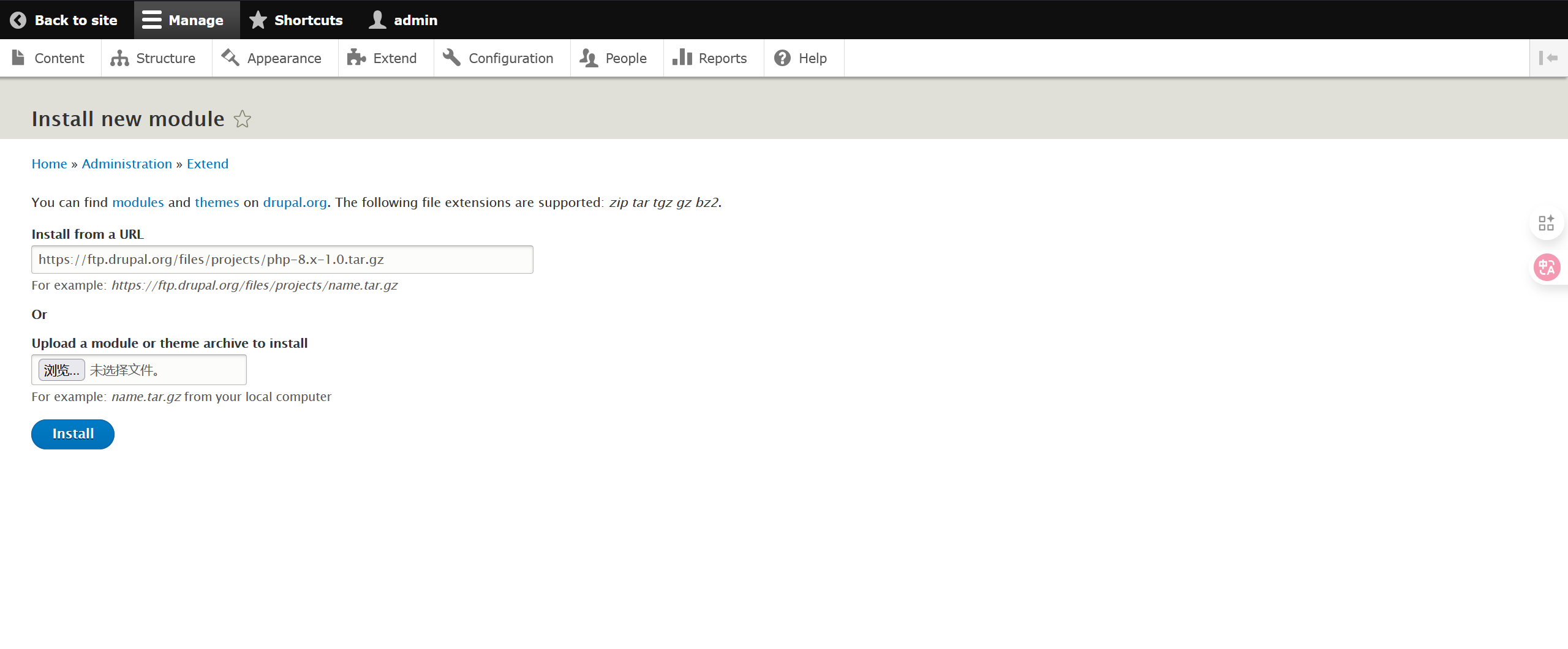The height and width of the screenshot is (649, 1568).
Task: Open the Appearance settings page
Action: [272, 58]
